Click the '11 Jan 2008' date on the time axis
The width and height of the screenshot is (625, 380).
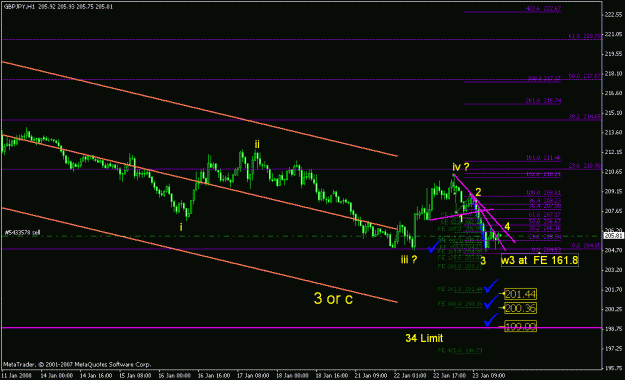tap(16, 376)
